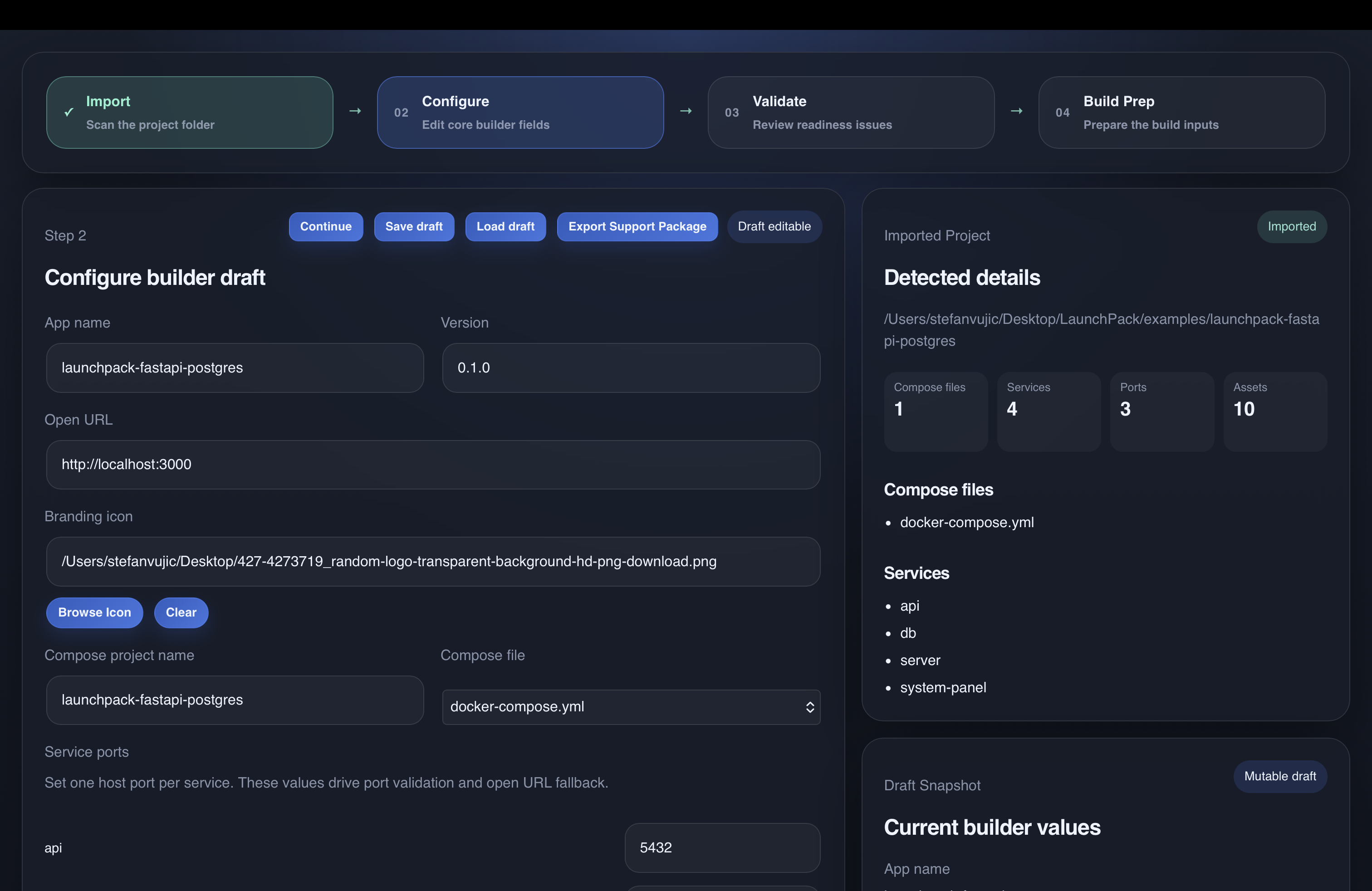Click the imported project folder path
1372x891 pixels.
[x=1102, y=330]
